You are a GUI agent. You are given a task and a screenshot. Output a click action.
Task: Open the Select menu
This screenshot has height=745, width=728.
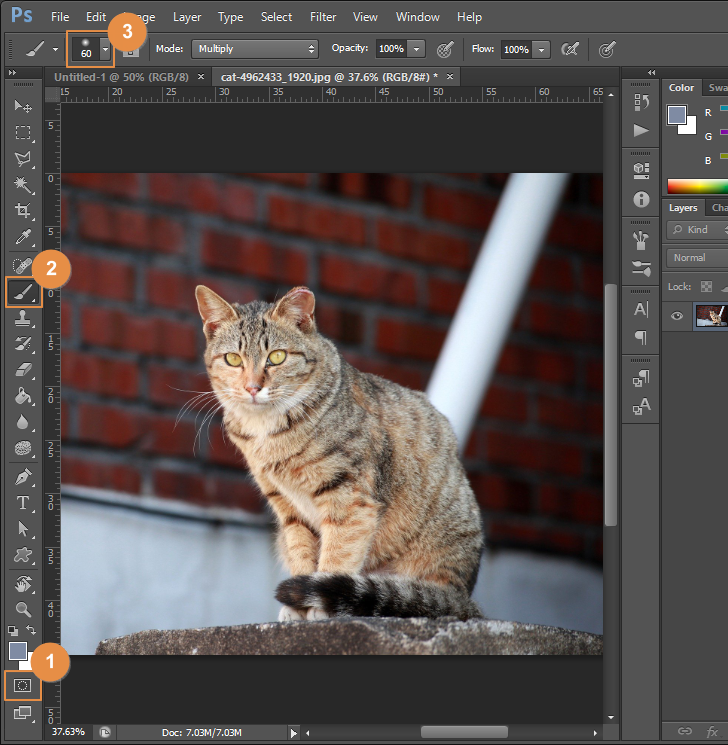tap(277, 17)
